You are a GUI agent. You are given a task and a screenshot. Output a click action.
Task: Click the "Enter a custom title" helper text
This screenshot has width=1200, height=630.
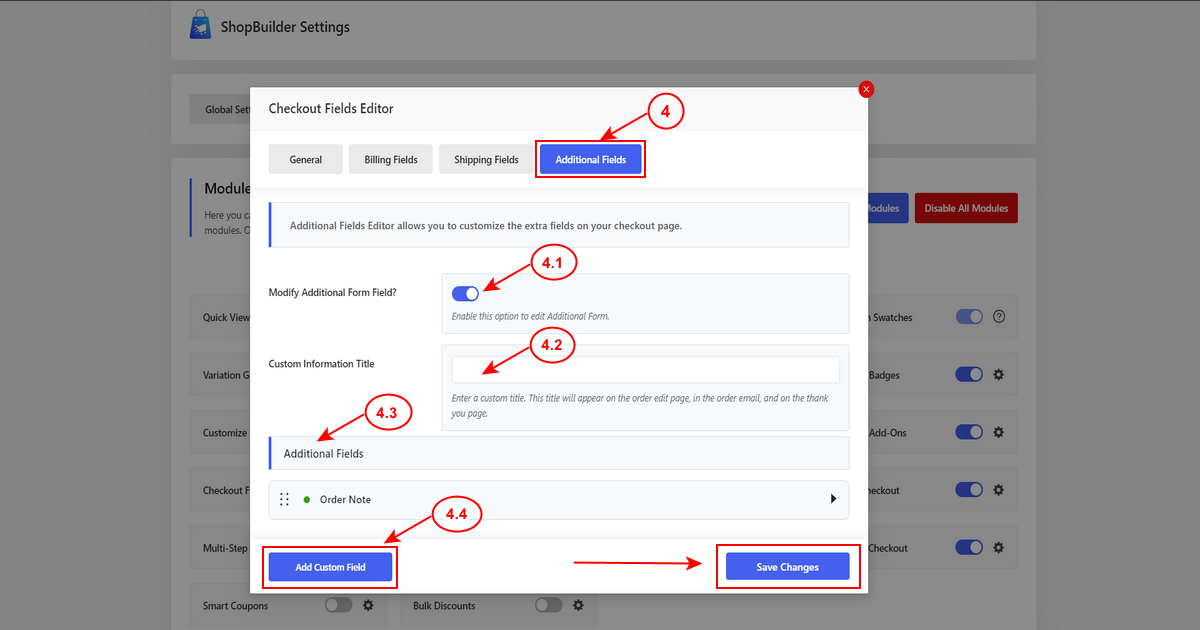point(640,405)
